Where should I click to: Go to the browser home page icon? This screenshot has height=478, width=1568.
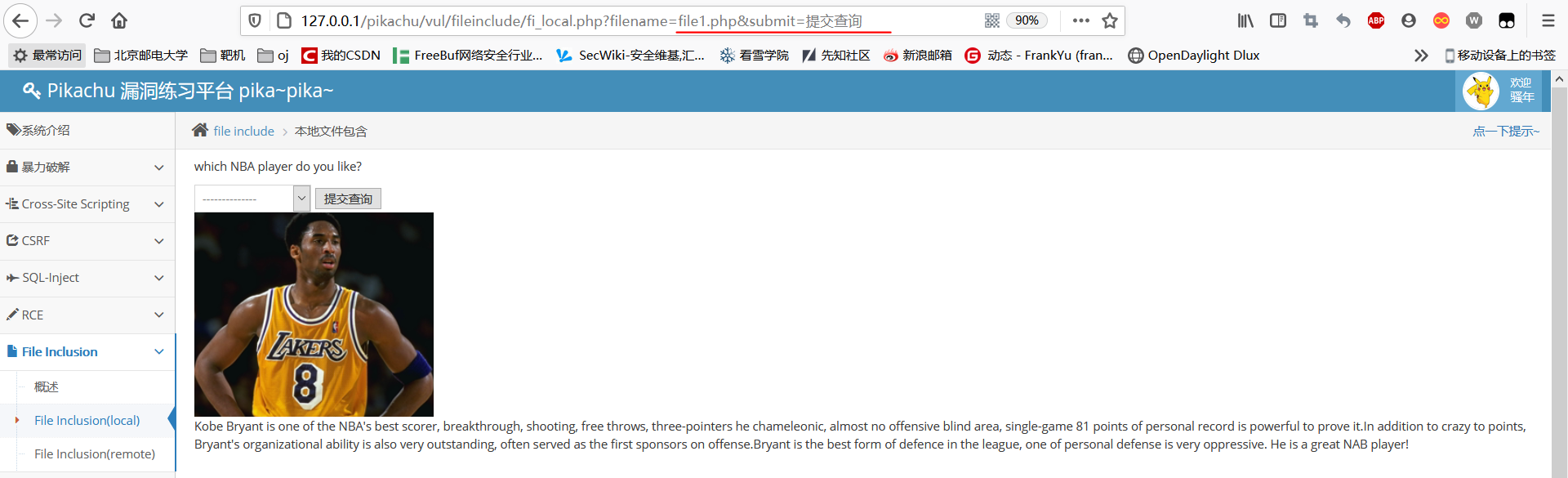tap(119, 20)
